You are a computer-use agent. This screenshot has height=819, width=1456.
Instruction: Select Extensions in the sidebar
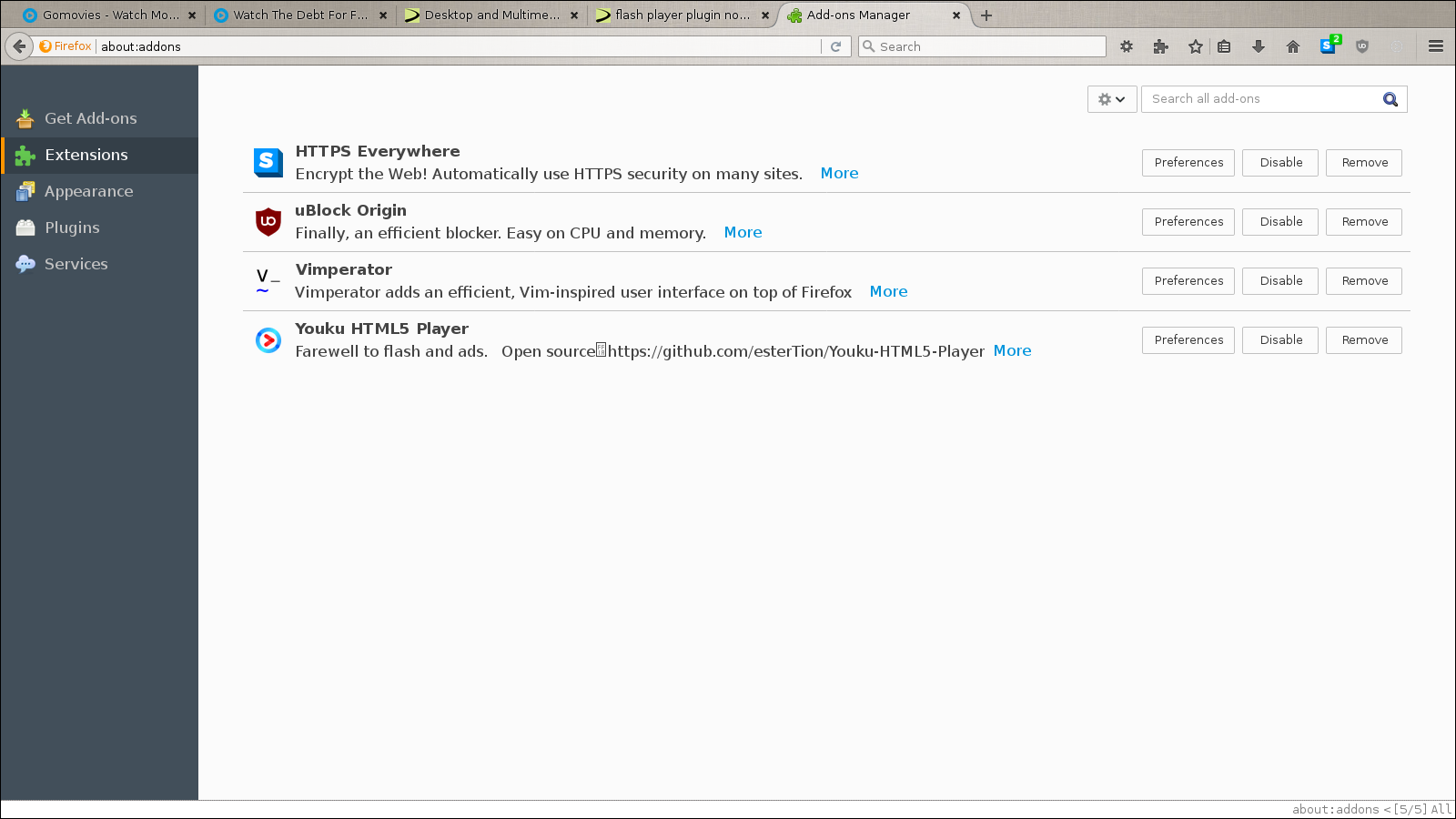coord(99,155)
